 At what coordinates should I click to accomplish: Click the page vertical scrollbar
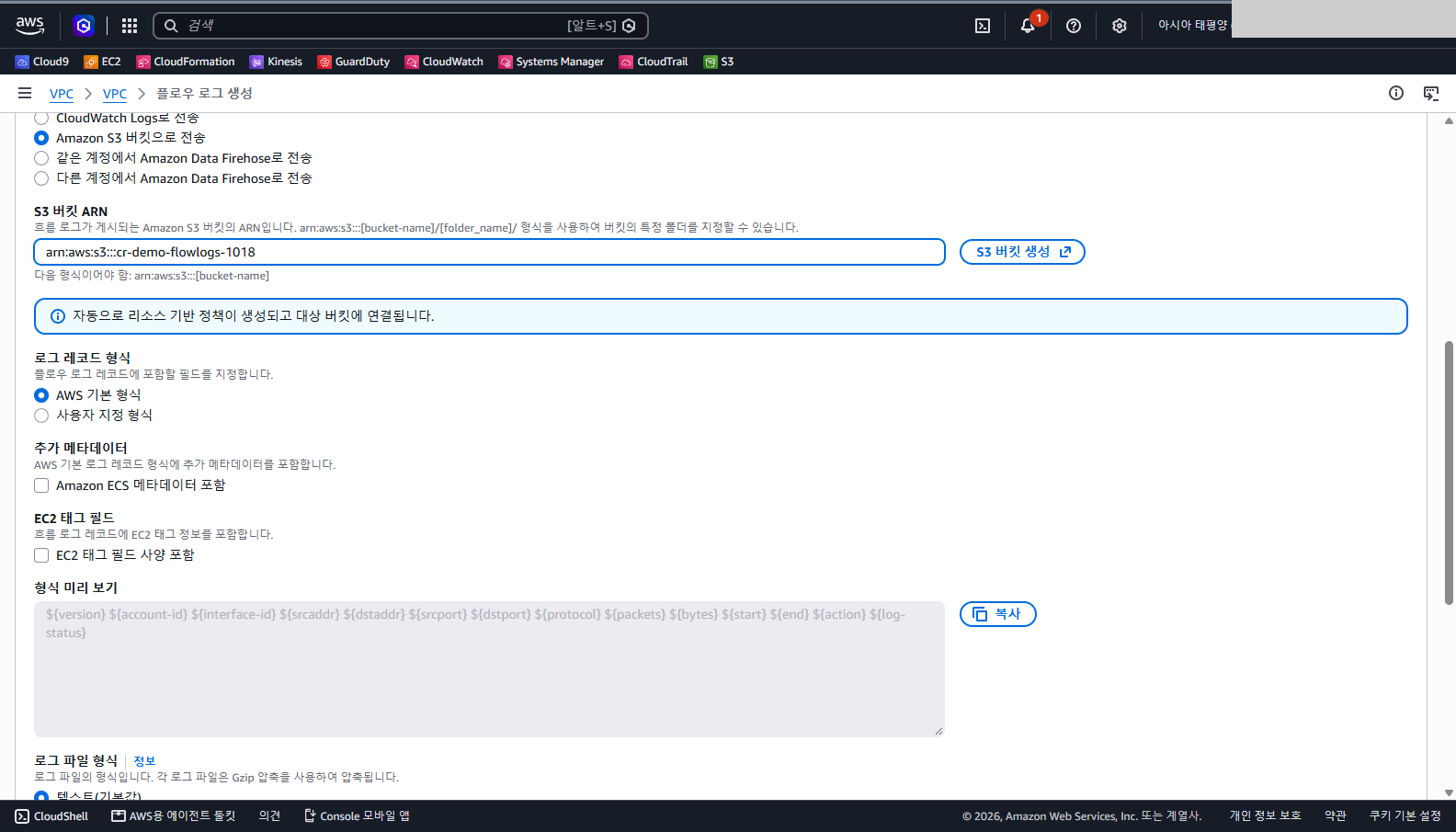(x=1449, y=473)
